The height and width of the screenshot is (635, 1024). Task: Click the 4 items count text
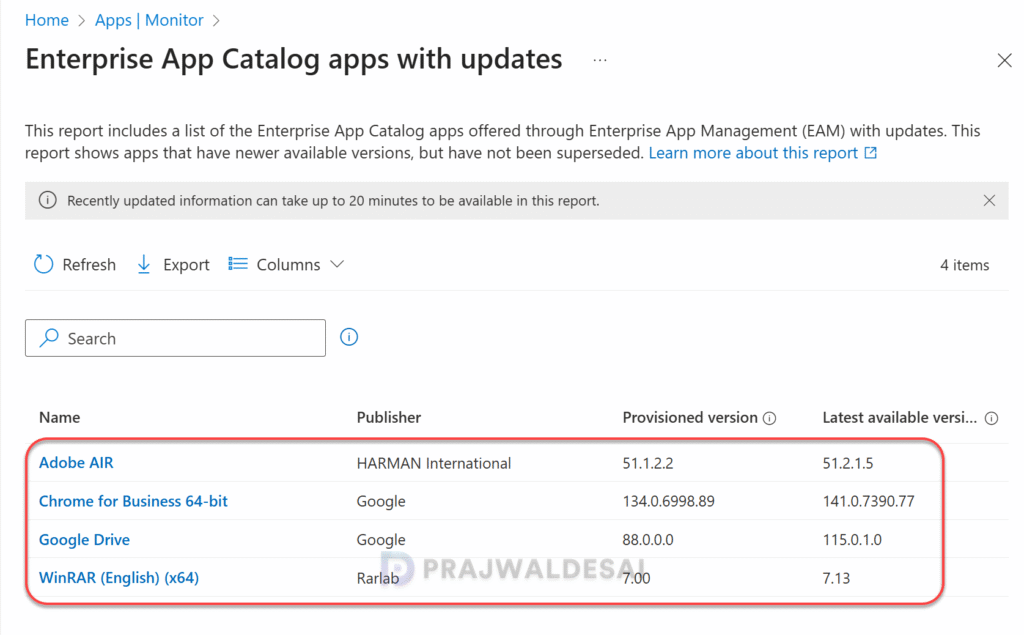point(964,265)
